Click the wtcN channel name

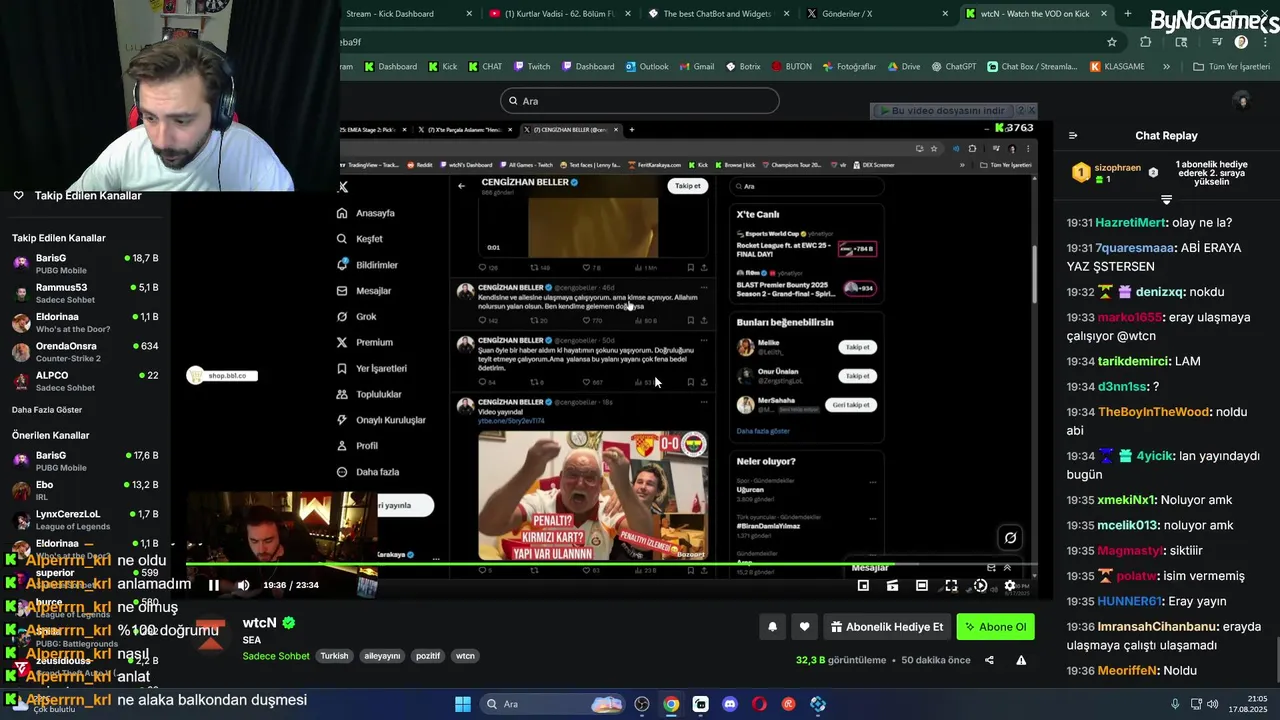click(259, 623)
